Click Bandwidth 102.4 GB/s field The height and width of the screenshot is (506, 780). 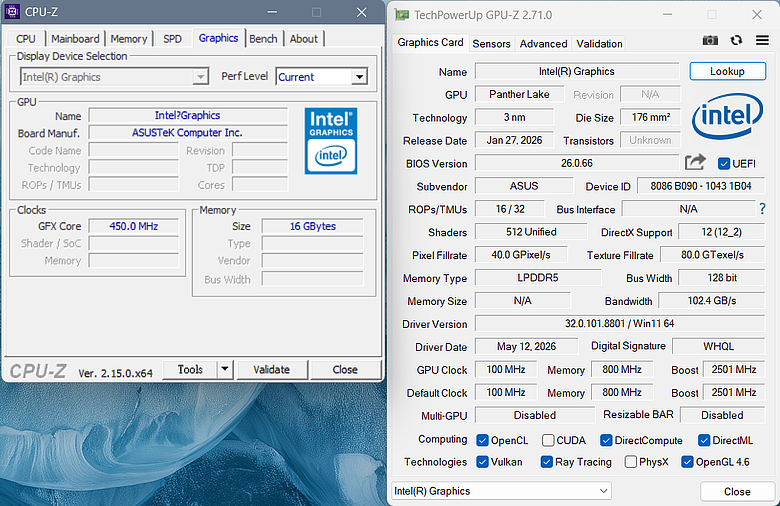coord(712,301)
